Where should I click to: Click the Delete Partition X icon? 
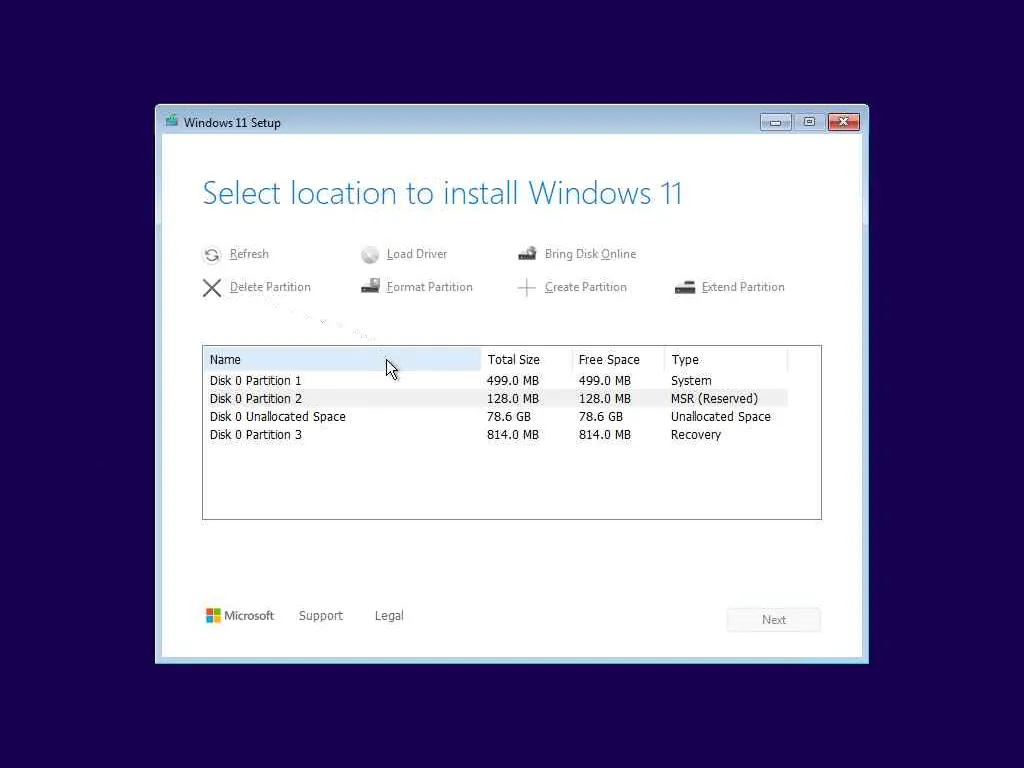click(212, 287)
